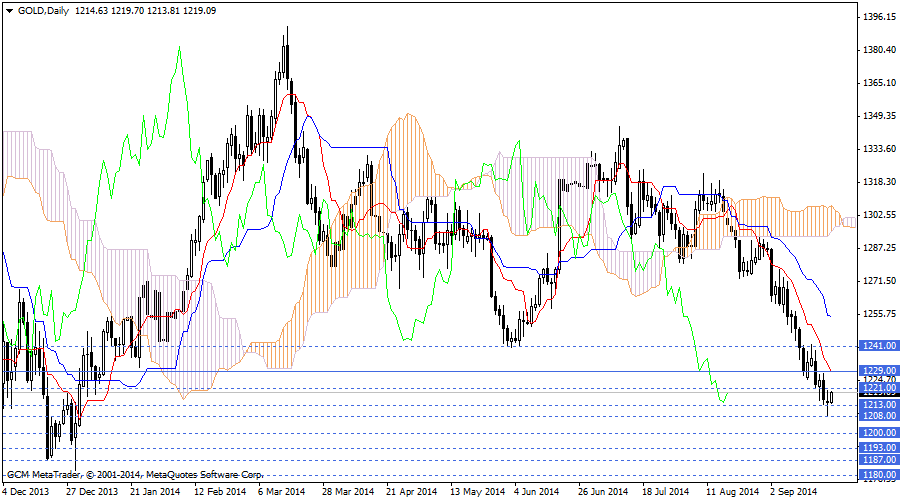Click the 1333.60 price scale value
900x500 pixels.
(x=879, y=149)
